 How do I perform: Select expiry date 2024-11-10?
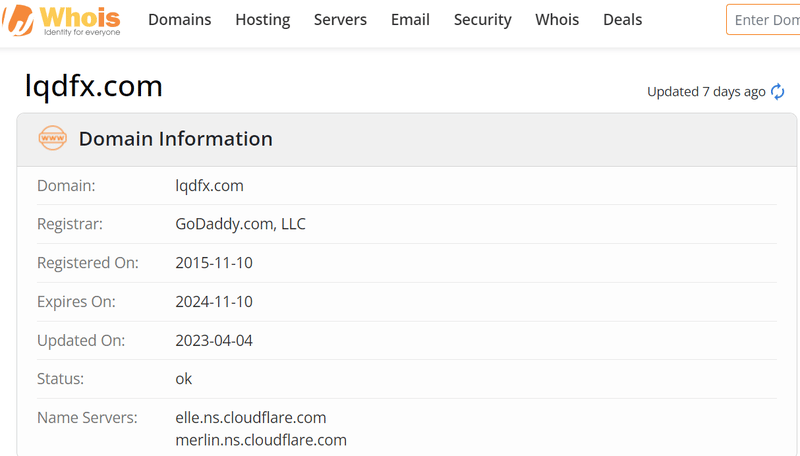[214, 301]
